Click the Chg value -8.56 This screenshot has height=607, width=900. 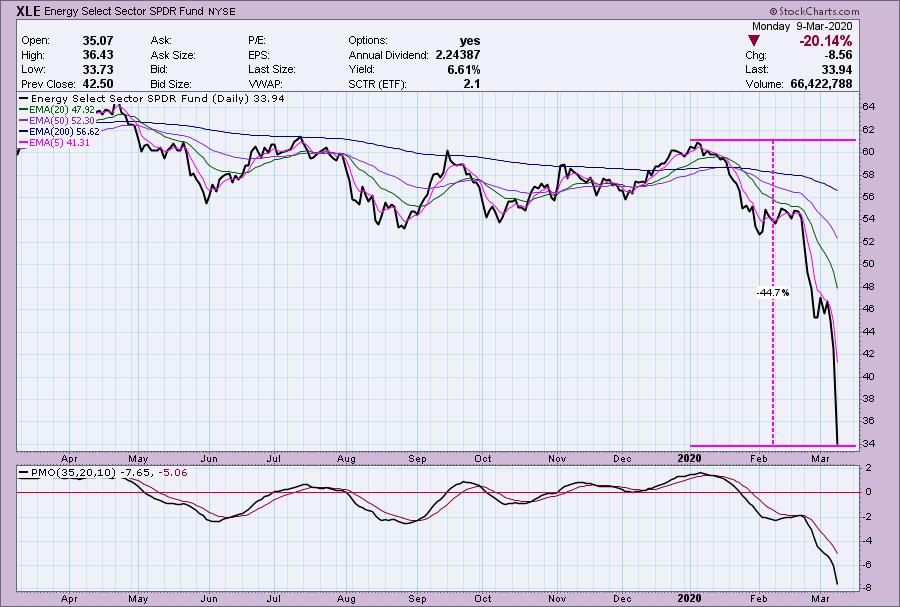838,55
